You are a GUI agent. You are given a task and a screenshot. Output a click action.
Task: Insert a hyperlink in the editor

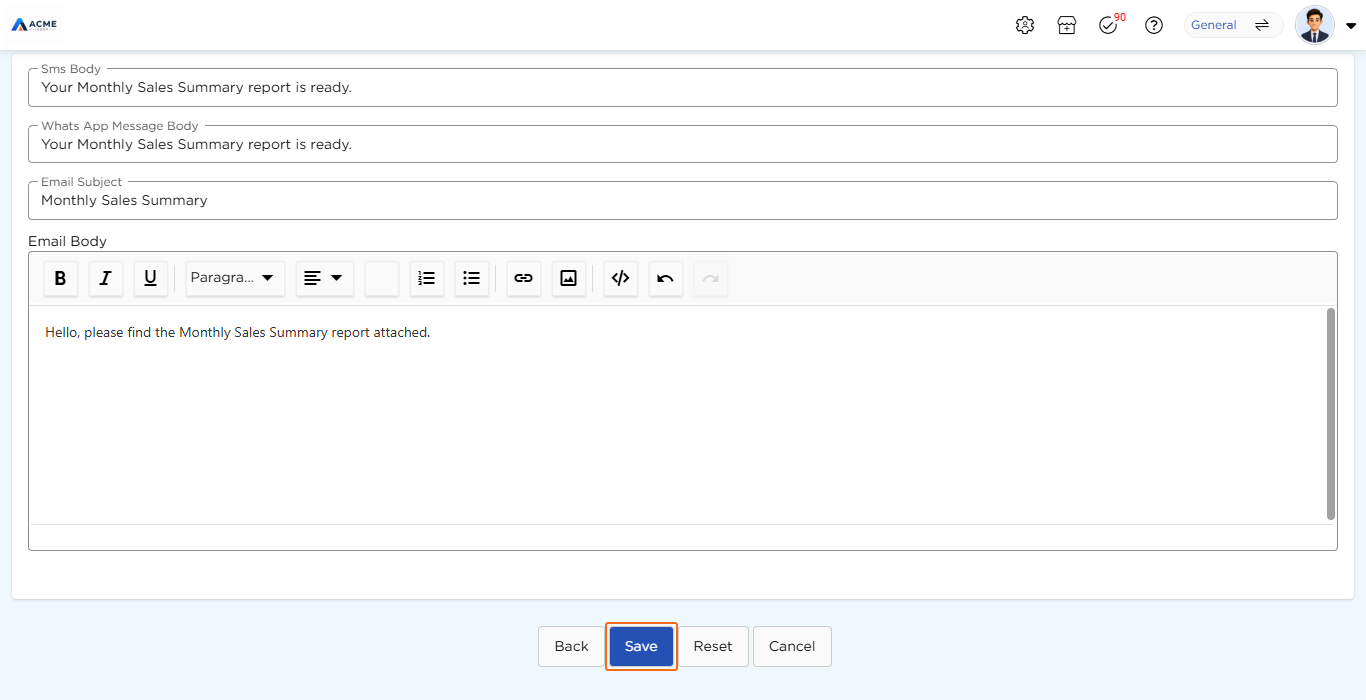coord(523,279)
